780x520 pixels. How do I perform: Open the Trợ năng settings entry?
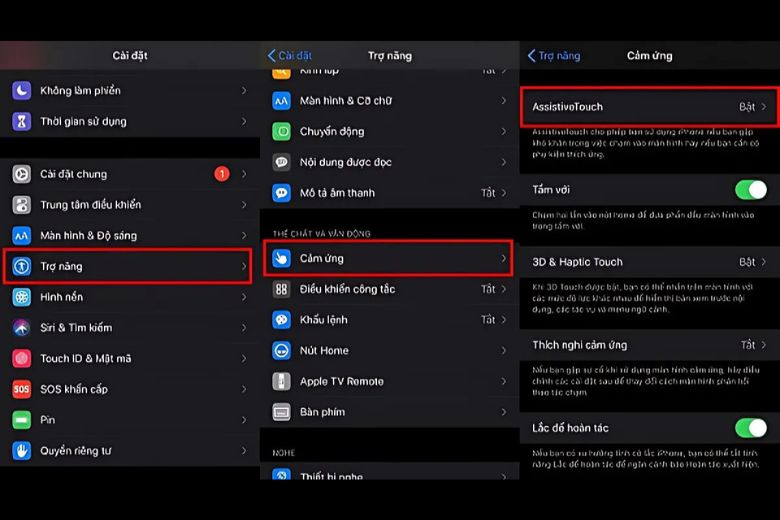(128, 266)
